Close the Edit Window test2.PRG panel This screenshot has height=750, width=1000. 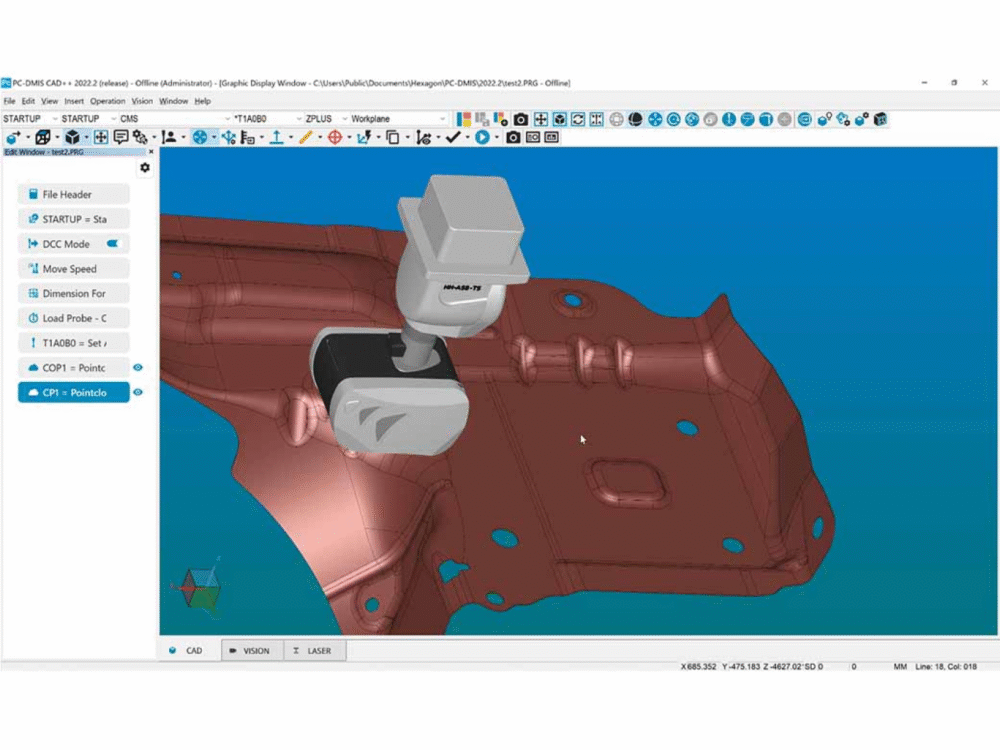pyautogui.click(x=151, y=152)
